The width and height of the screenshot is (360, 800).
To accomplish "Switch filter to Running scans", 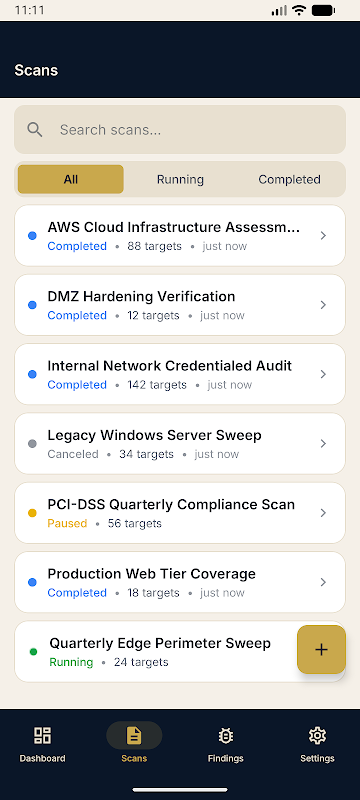I will tap(180, 179).
